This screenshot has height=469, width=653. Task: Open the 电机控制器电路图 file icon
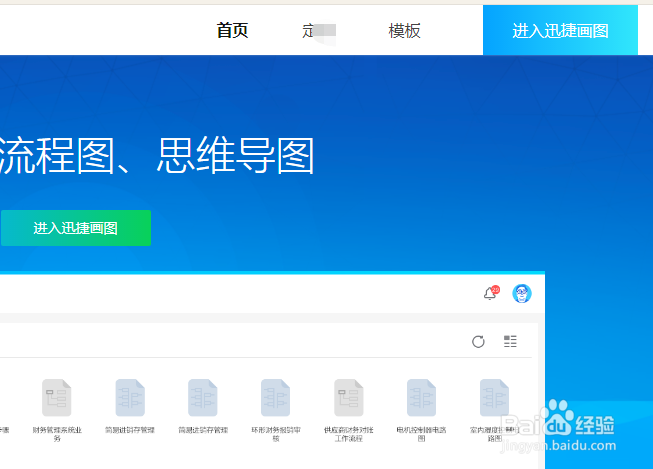point(421,398)
